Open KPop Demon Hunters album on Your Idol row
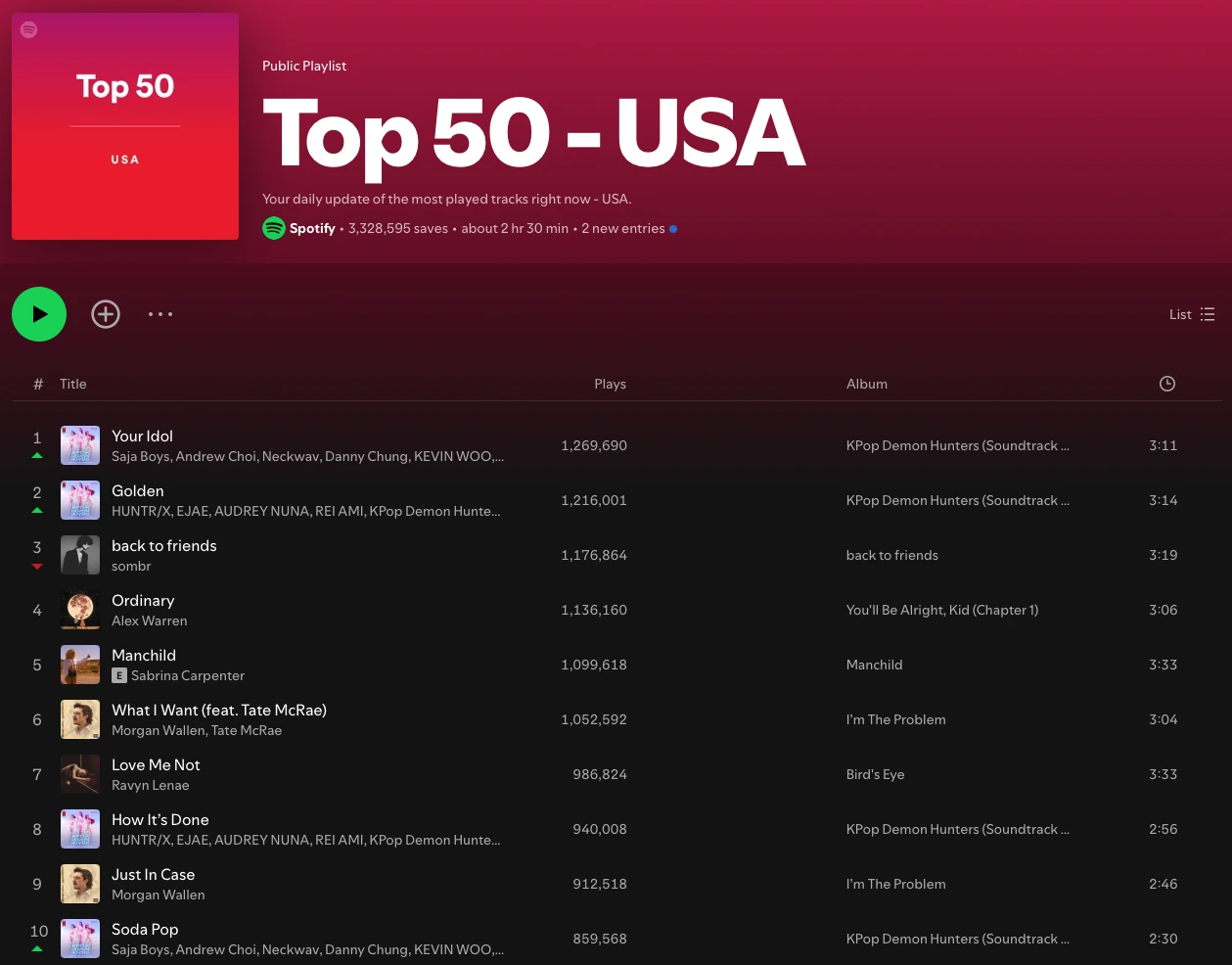 click(x=958, y=445)
